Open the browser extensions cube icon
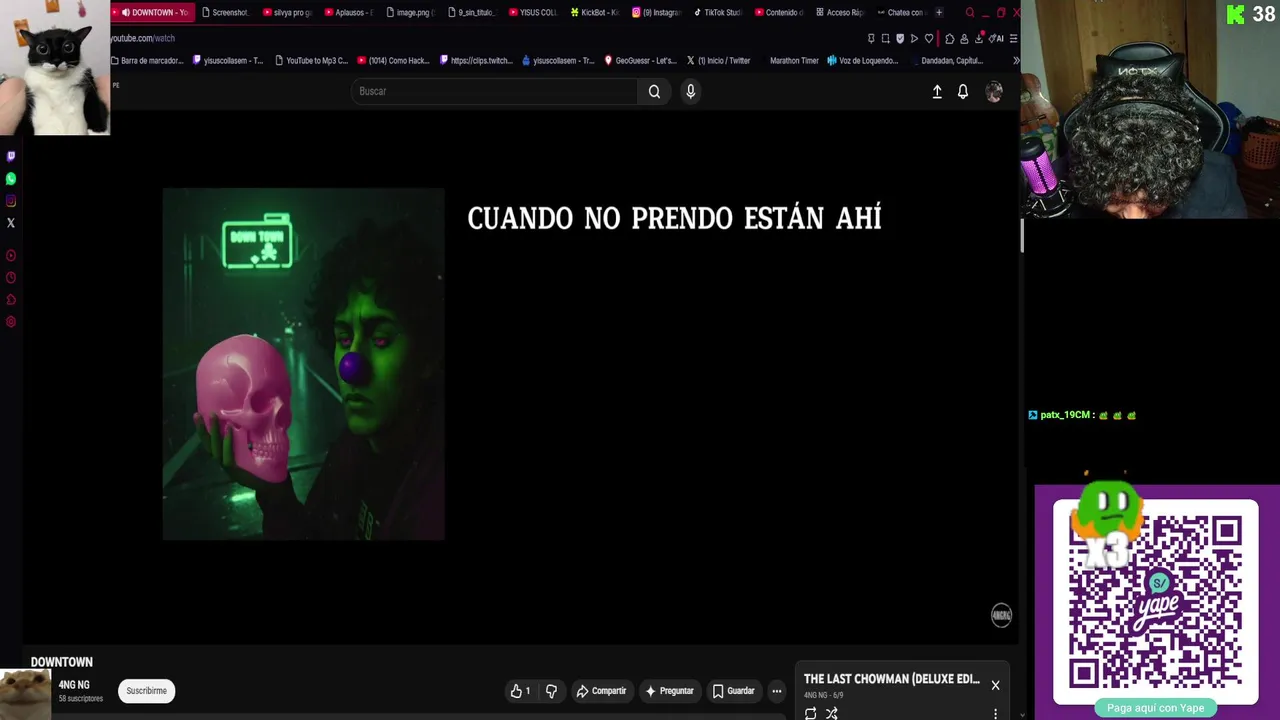 tap(949, 38)
